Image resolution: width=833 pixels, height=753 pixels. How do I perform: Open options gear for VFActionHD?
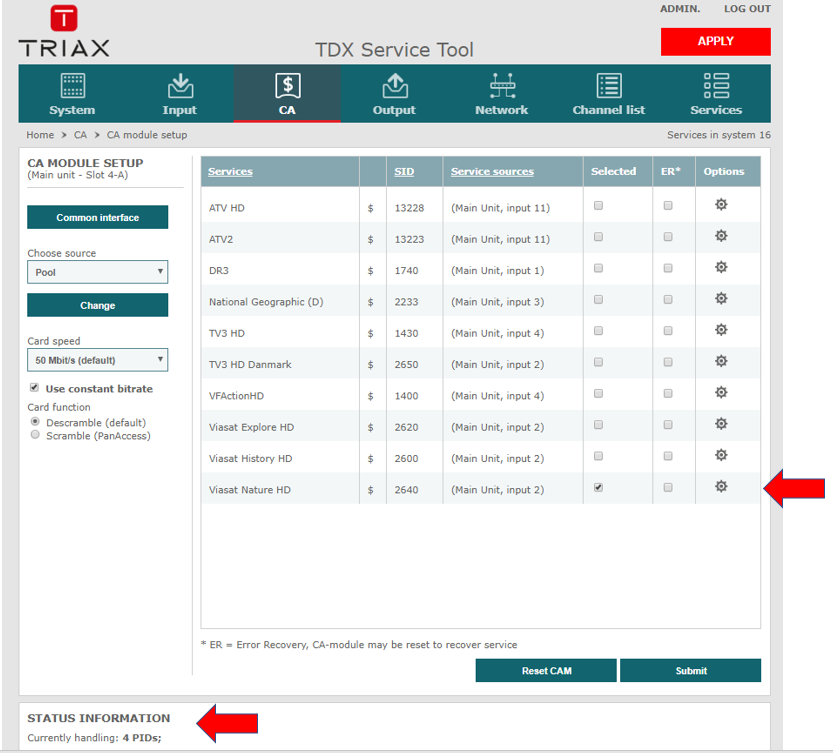(721, 393)
